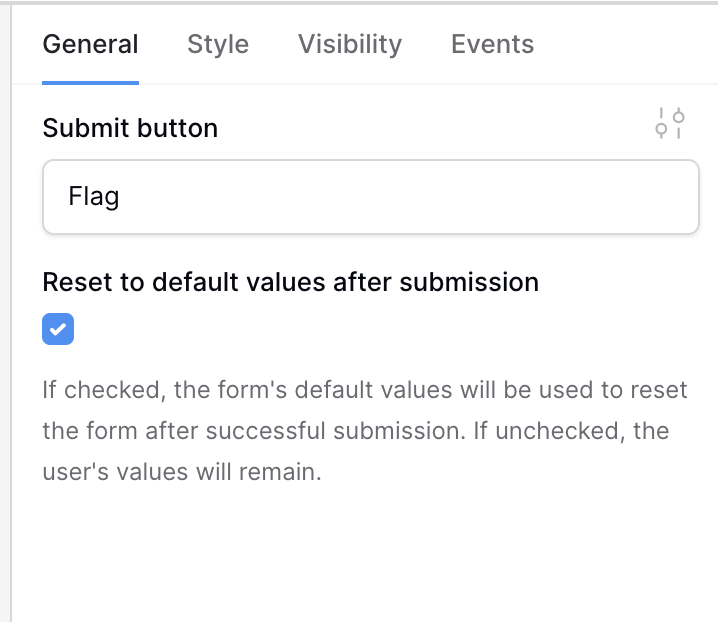Image resolution: width=718 pixels, height=622 pixels.
Task: Switch to the Style tab
Action: coord(218,44)
